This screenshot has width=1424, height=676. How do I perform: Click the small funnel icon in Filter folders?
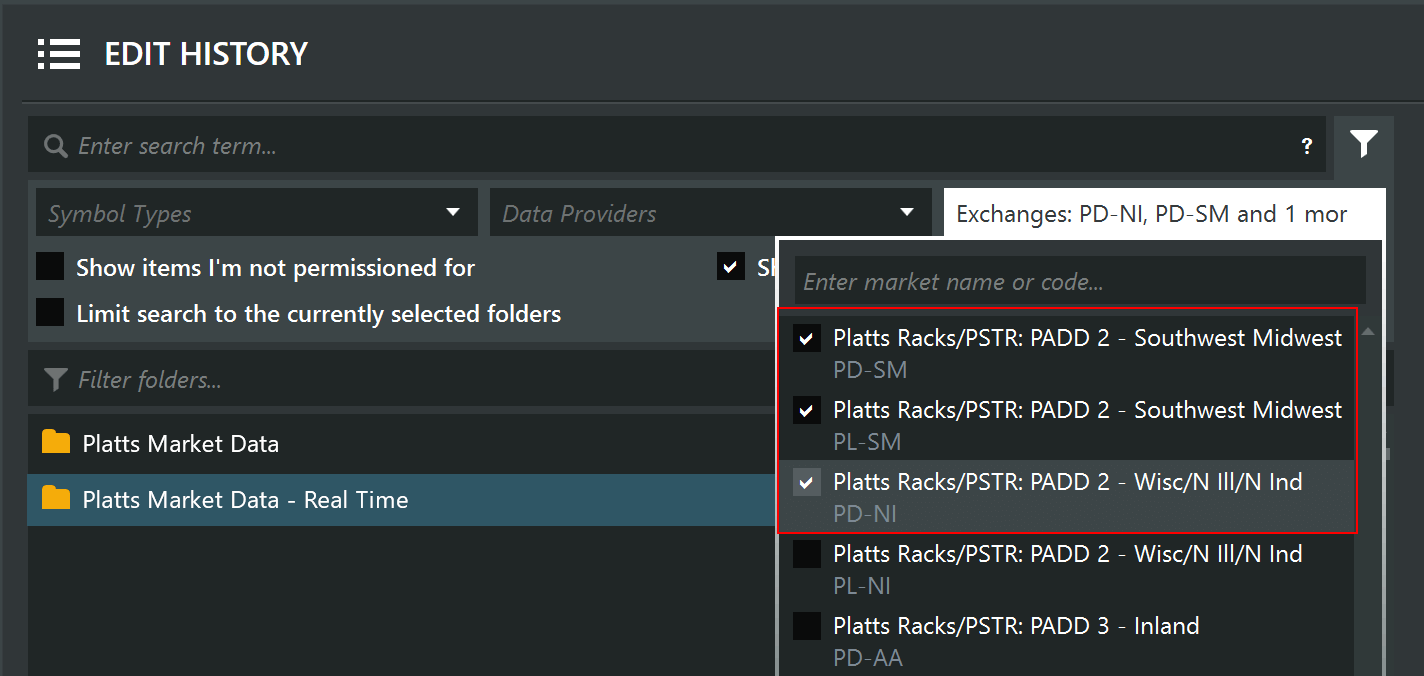coord(56,380)
